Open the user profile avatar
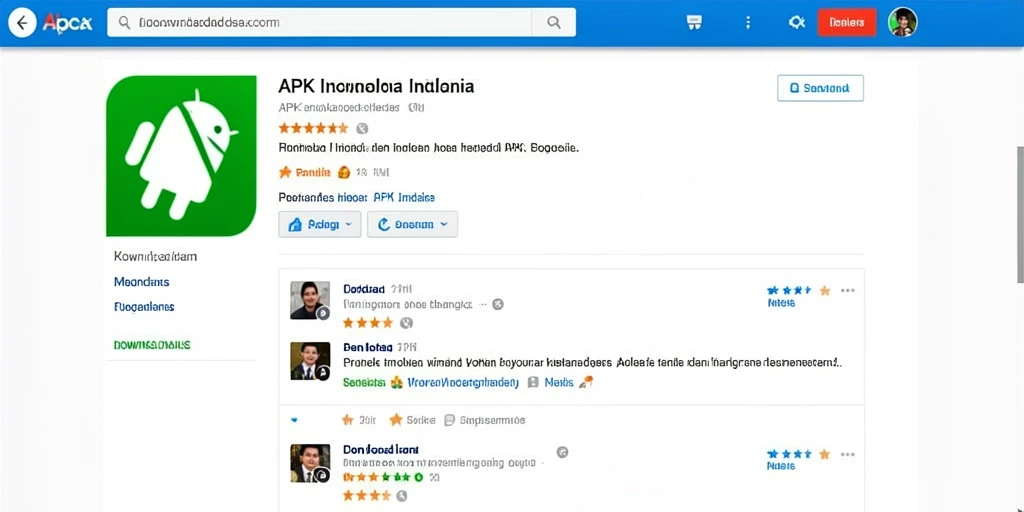The width and height of the screenshot is (1024, 512). coord(903,22)
